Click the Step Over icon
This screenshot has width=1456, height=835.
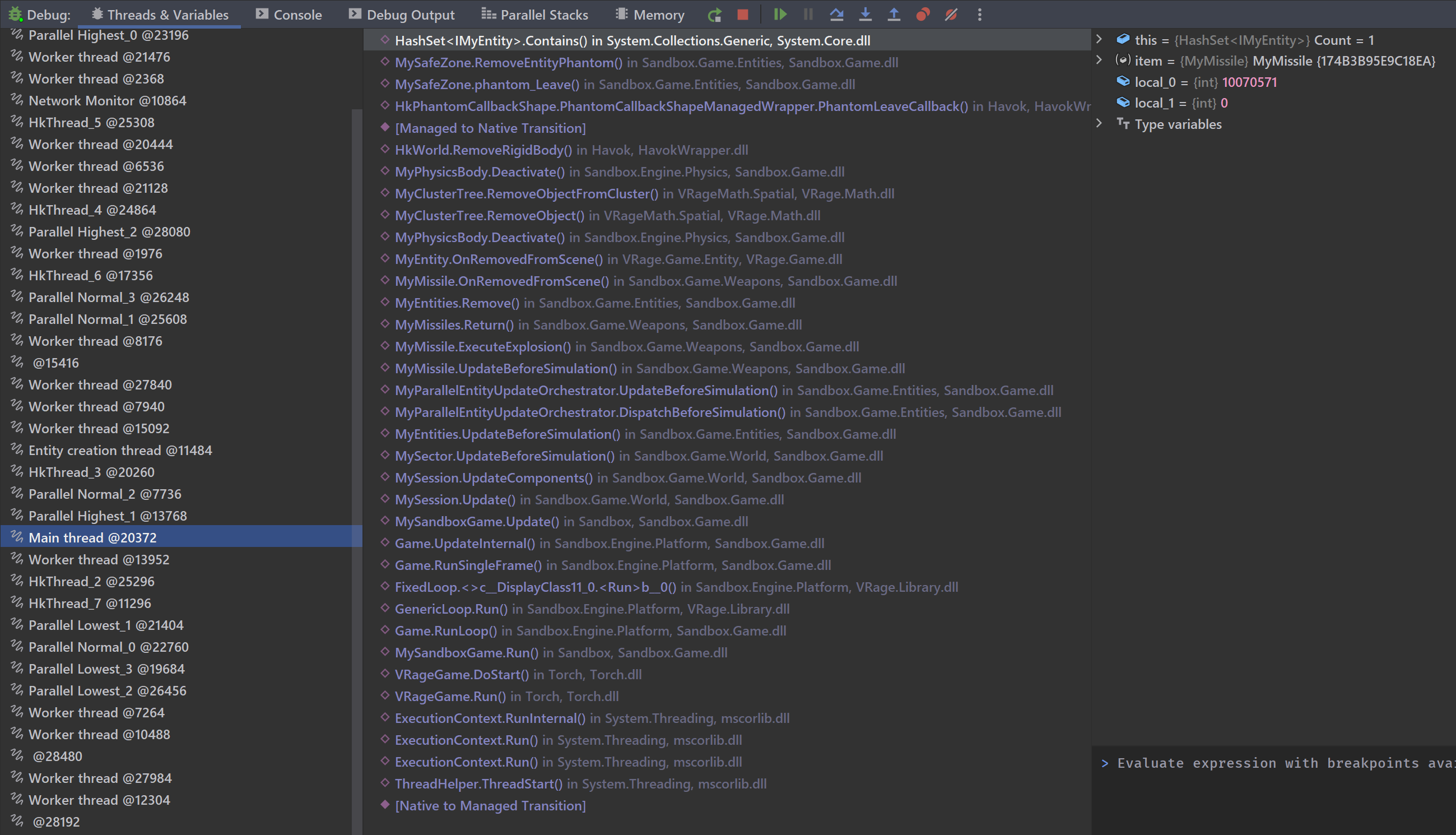coord(836,15)
